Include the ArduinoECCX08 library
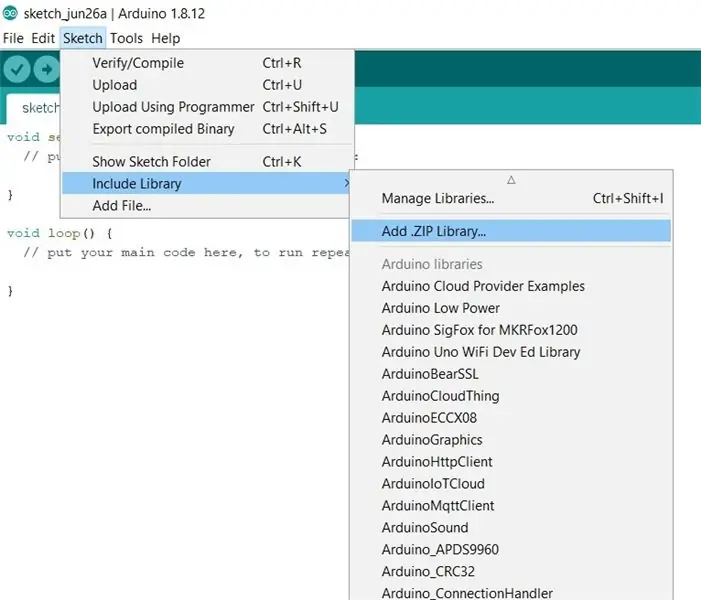 pos(511,418)
